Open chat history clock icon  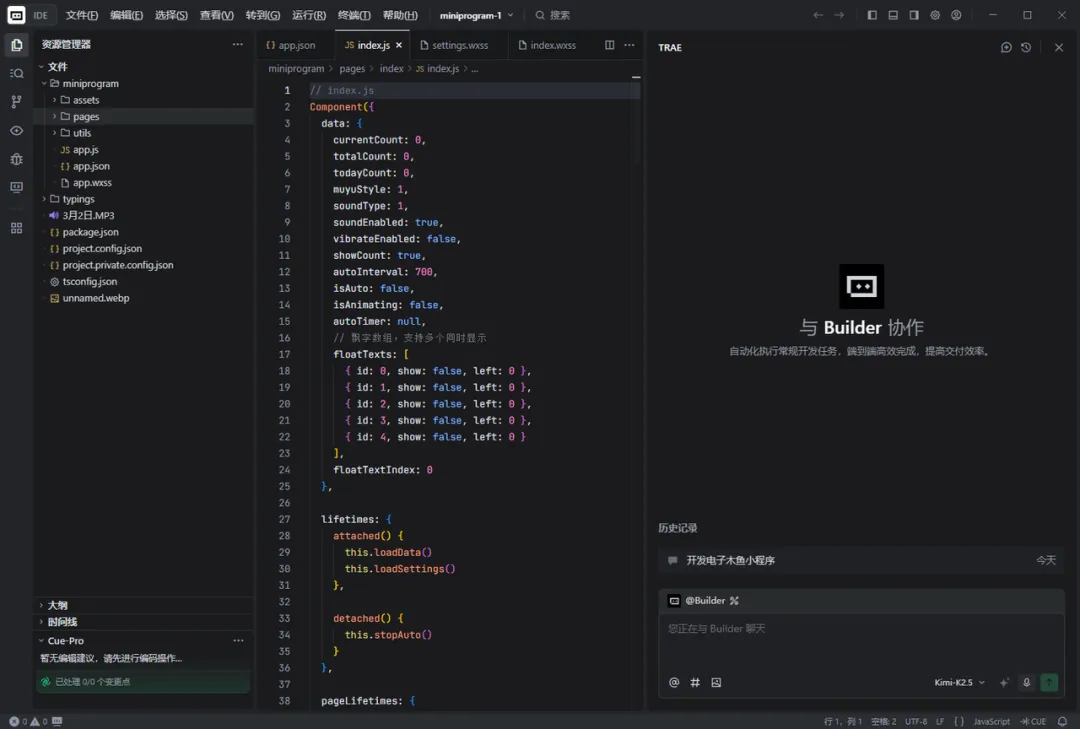1026,48
